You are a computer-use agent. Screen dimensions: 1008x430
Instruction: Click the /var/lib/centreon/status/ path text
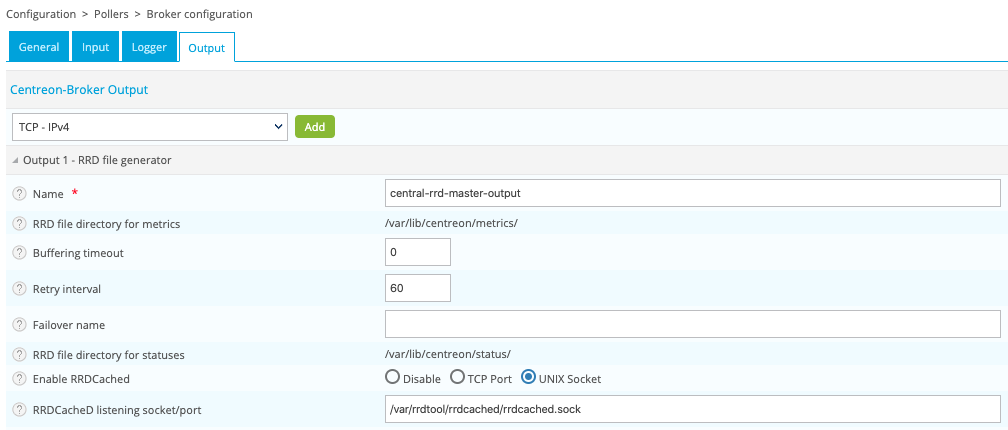(447, 354)
